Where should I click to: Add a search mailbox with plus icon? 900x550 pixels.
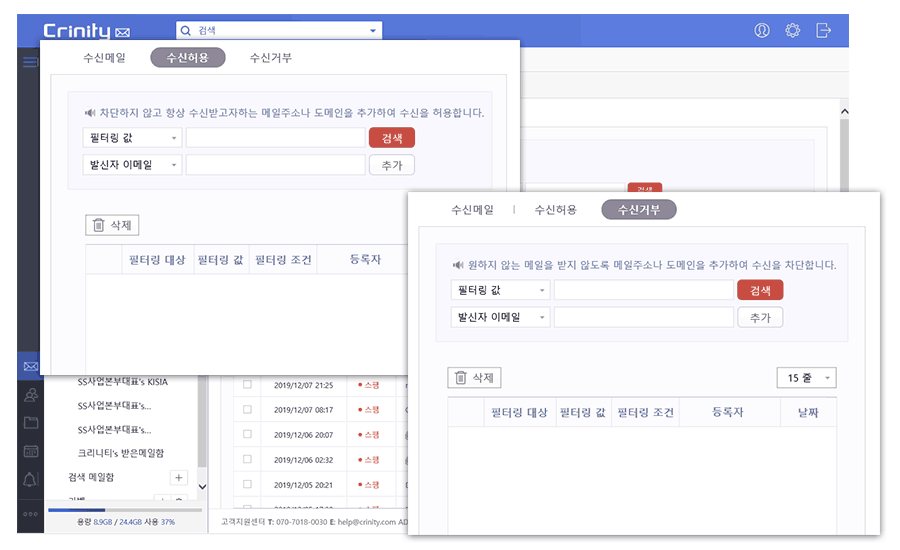179,478
